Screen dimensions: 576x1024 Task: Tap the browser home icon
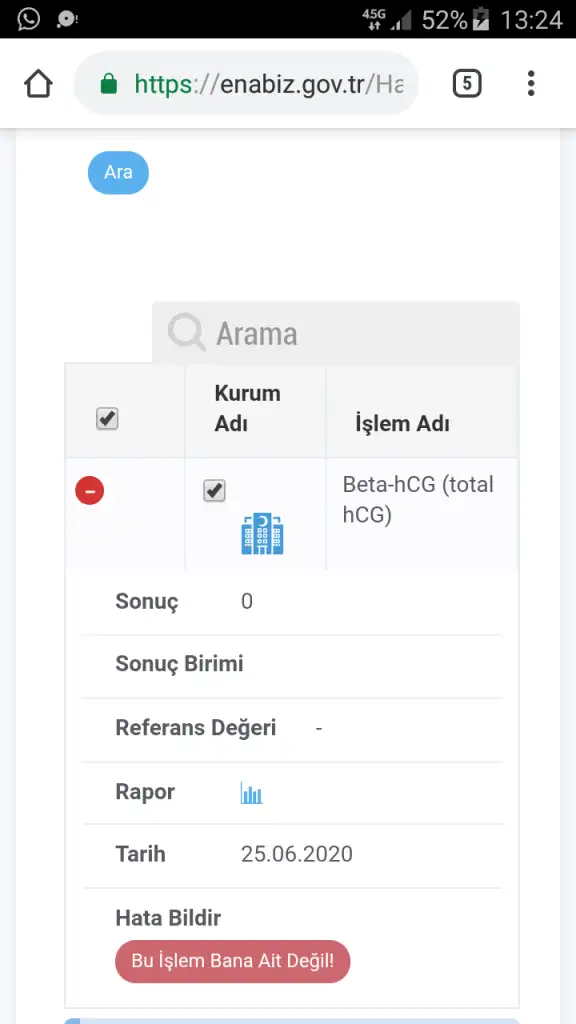[38, 84]
